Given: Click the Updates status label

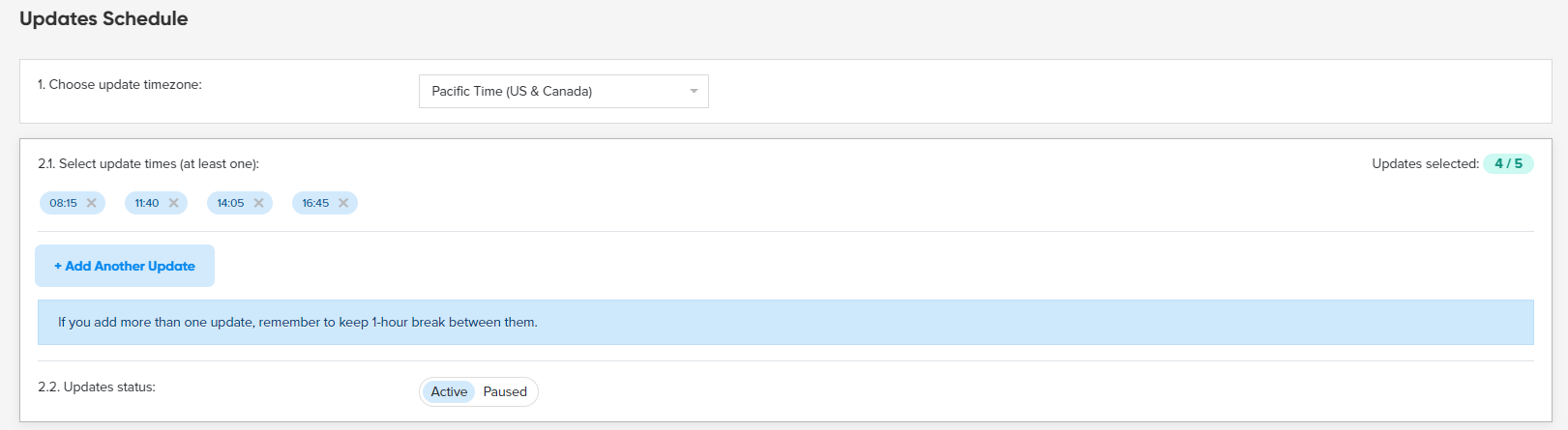Looking at the screenshot, I should [x=97, y=387].
